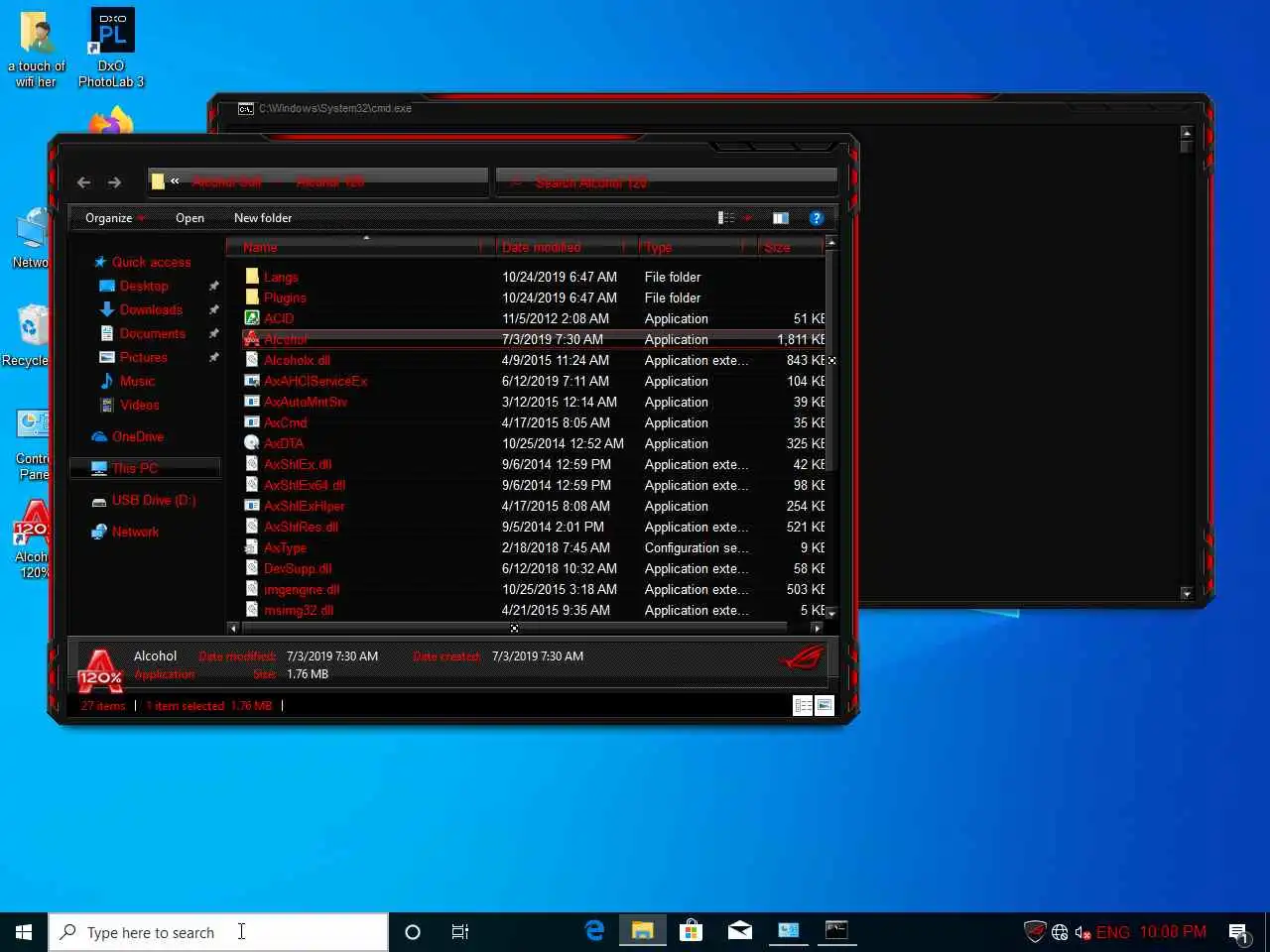Image resolution: width=1270 pixels, height=952 pixels.
Task: Select the Alcohol application file icon
Action: click(252, 339)
